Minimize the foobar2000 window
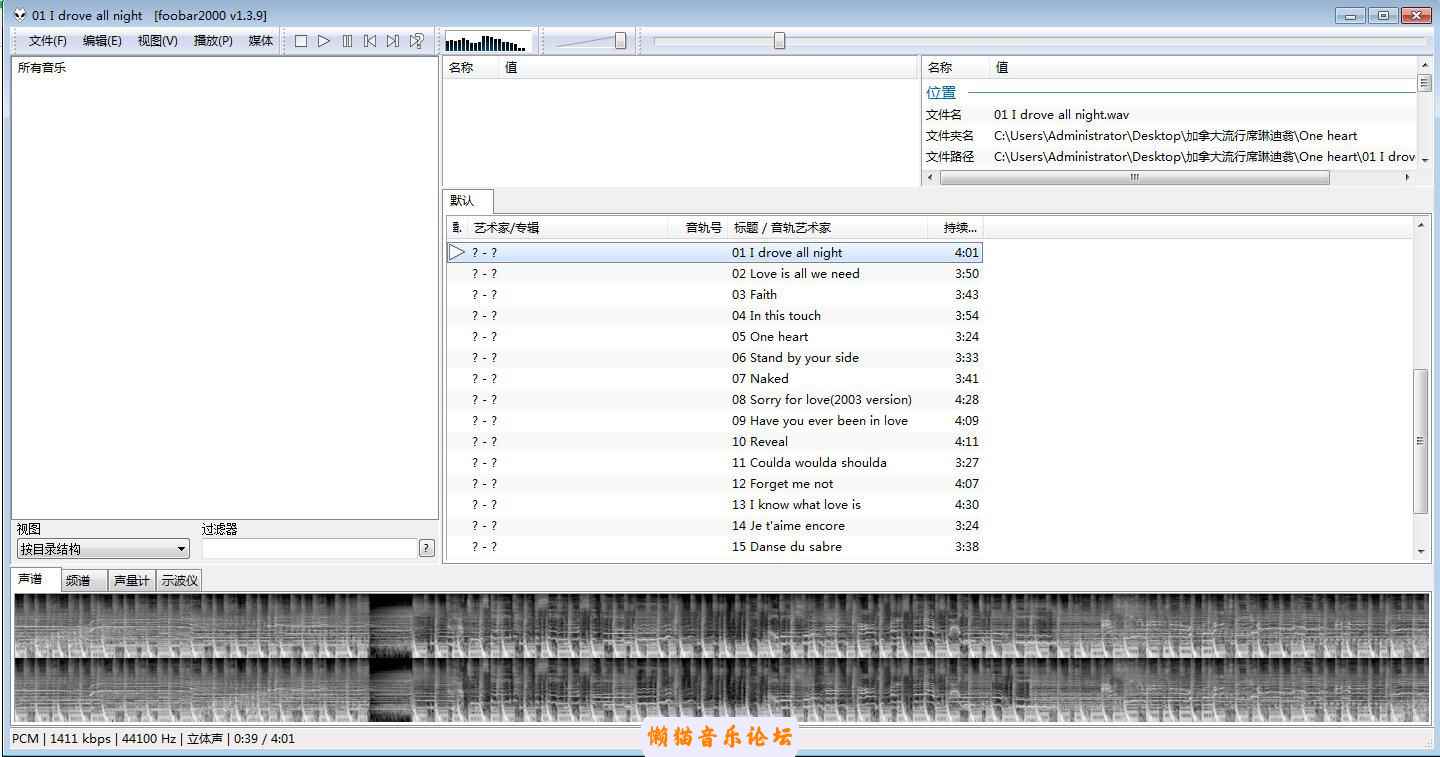1440x757 pixels. click(1351, 15)
